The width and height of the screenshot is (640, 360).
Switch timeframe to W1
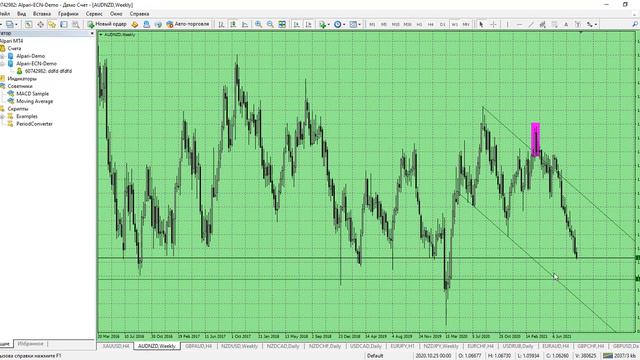coord(454,24)
